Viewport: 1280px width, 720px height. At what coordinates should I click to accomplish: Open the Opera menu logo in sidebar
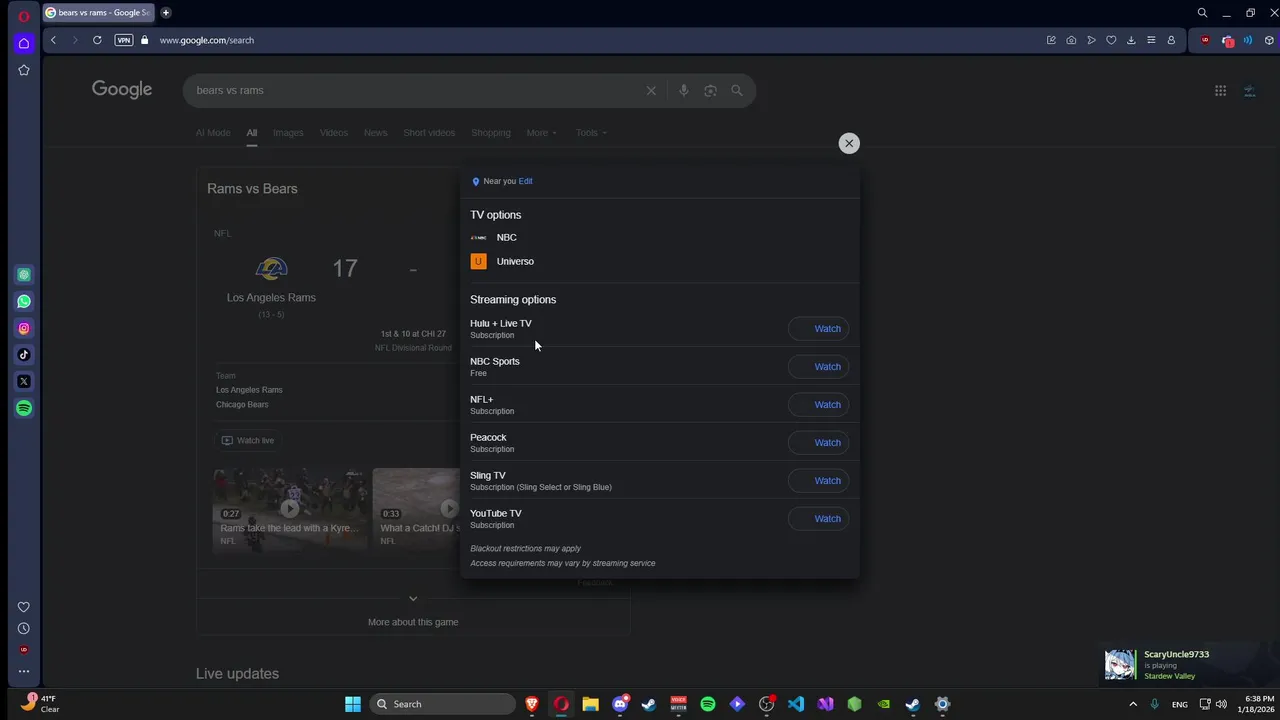coord(24,16)
